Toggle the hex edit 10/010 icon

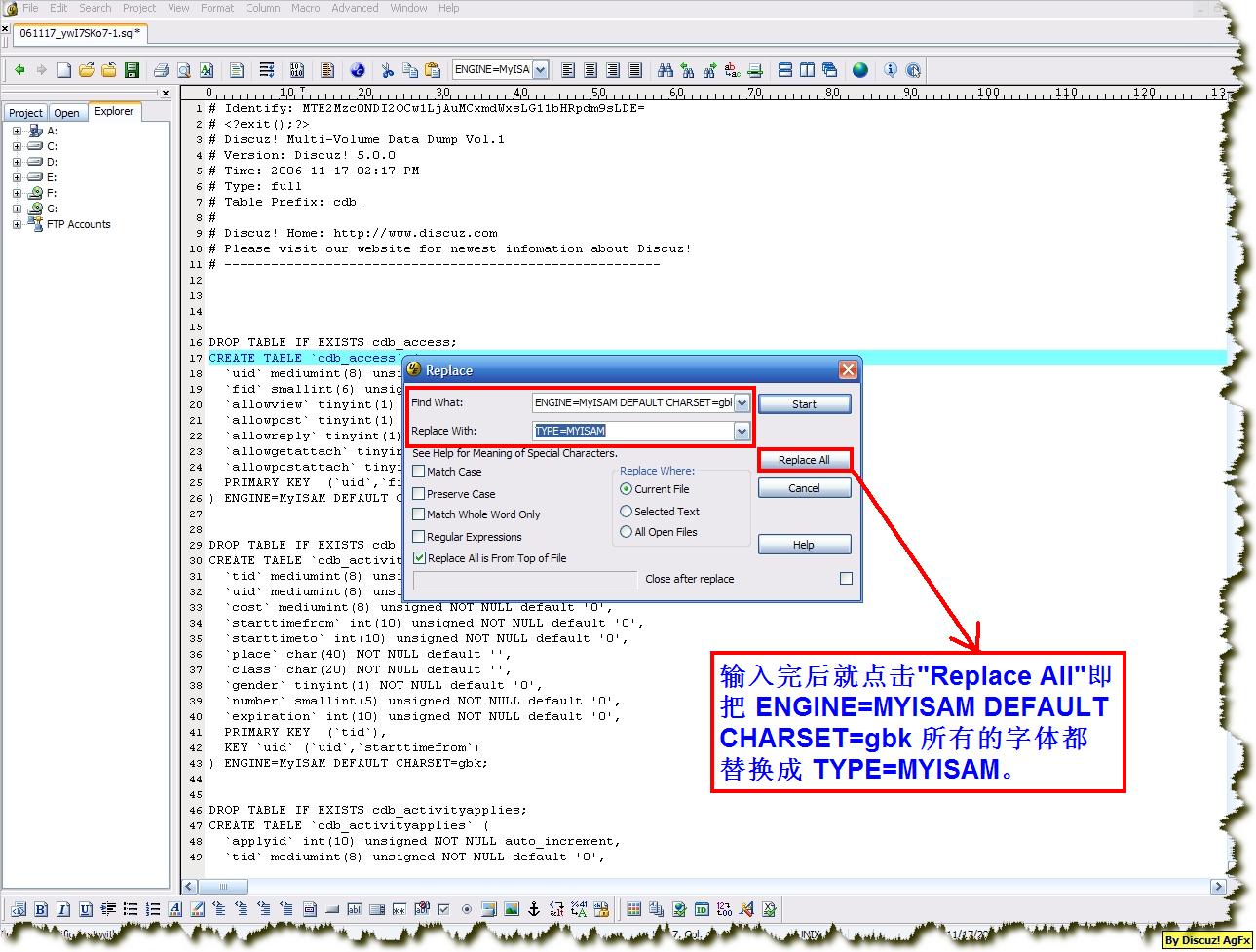297,70
